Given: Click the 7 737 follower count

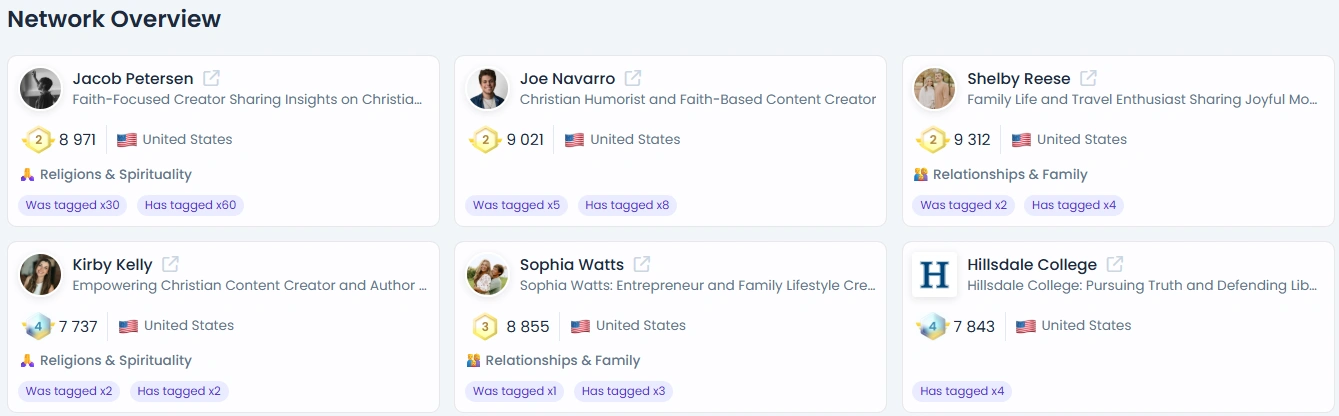Looking at the screenshot, I should [x=79, y=326].
